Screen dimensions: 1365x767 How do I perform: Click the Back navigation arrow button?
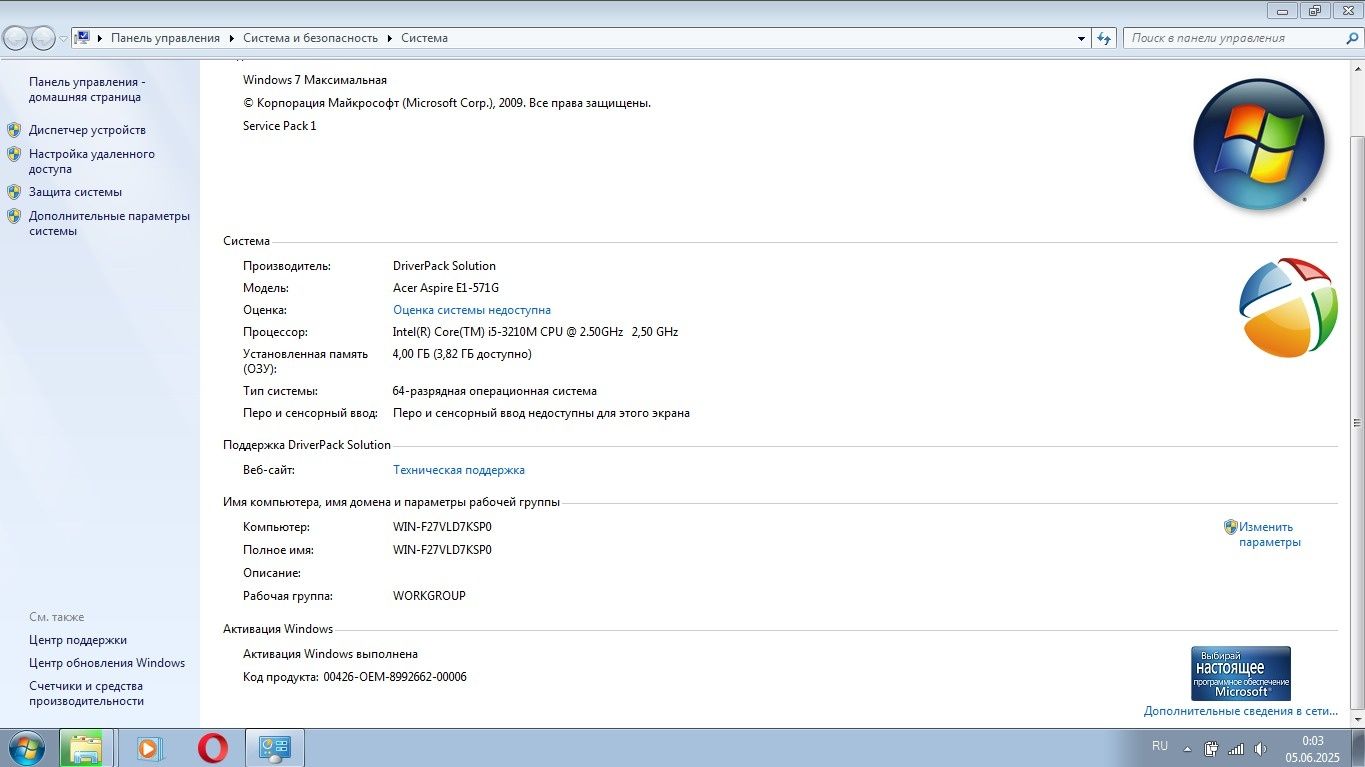pyautogui.click(x=16, y=38)
